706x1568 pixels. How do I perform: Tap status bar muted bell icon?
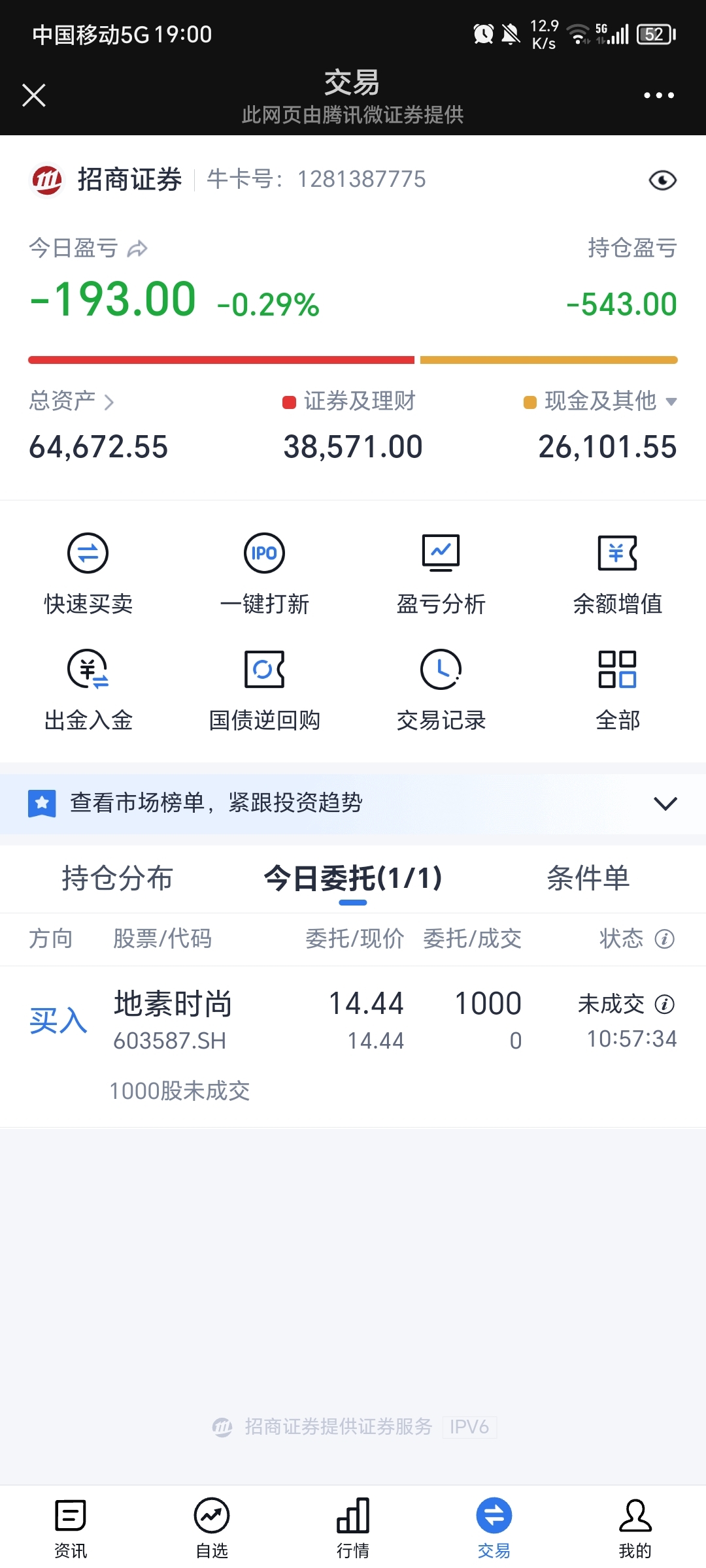click(511, 34)
